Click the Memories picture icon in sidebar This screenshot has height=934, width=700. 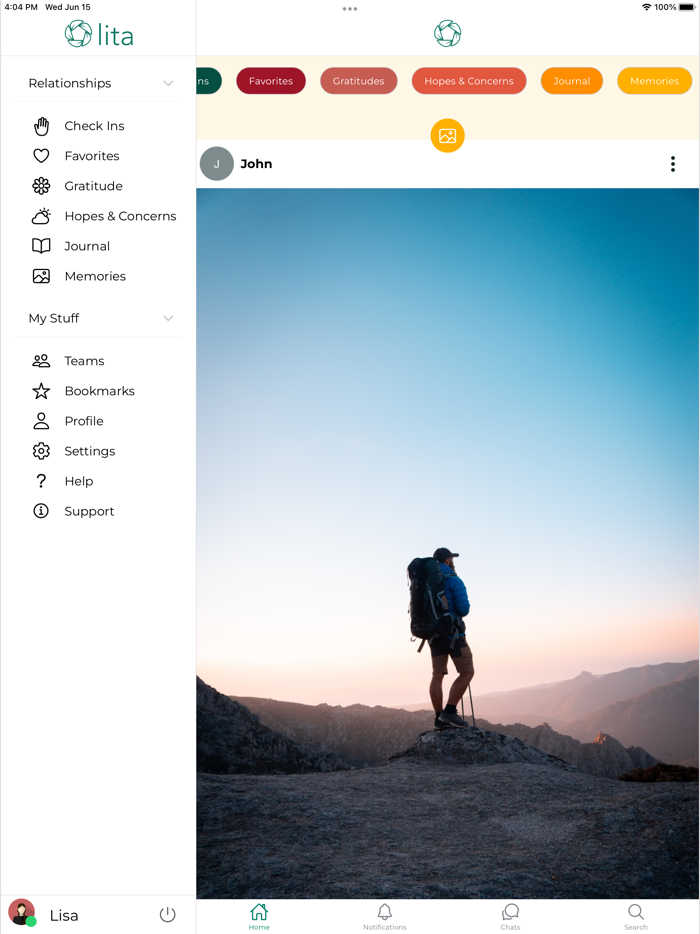[x=41, y=276]
